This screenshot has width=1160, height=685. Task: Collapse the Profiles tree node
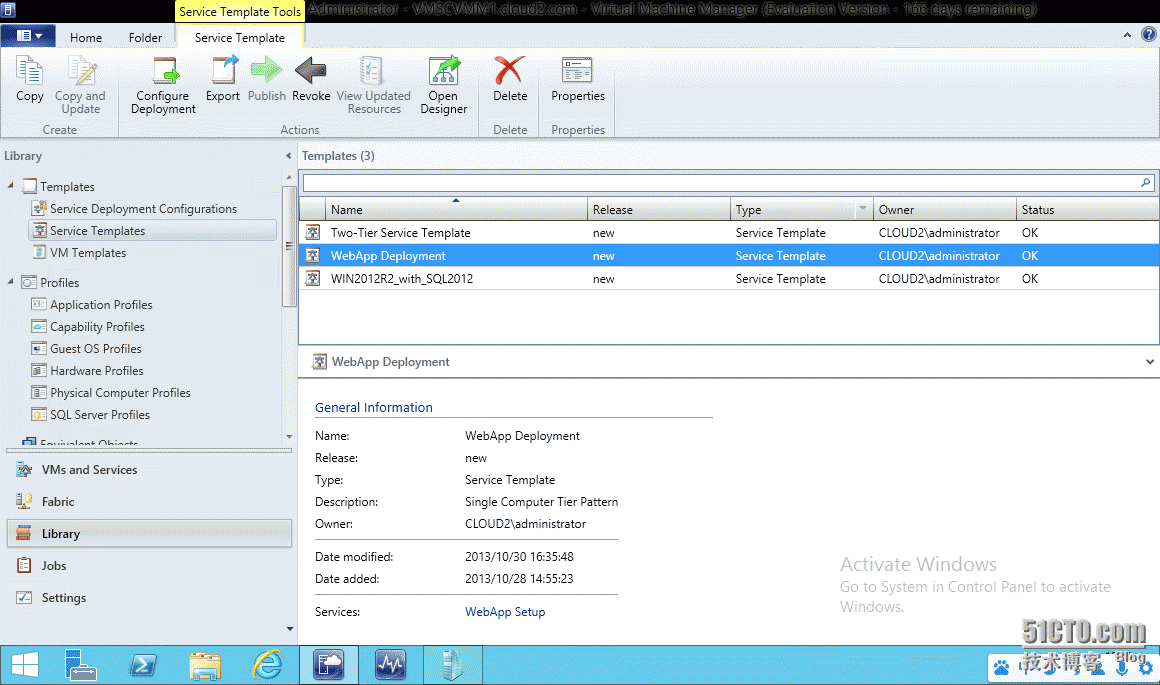10,282
